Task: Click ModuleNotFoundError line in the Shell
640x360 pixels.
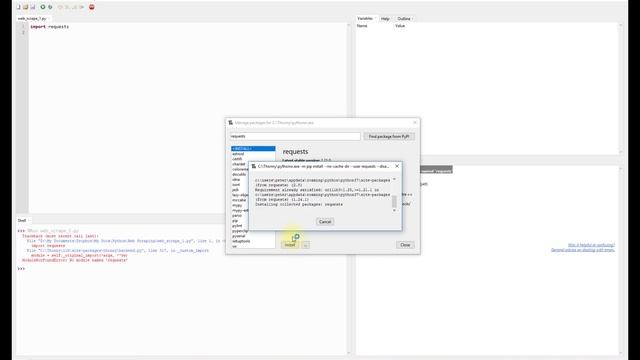Action: coord(75,260)
